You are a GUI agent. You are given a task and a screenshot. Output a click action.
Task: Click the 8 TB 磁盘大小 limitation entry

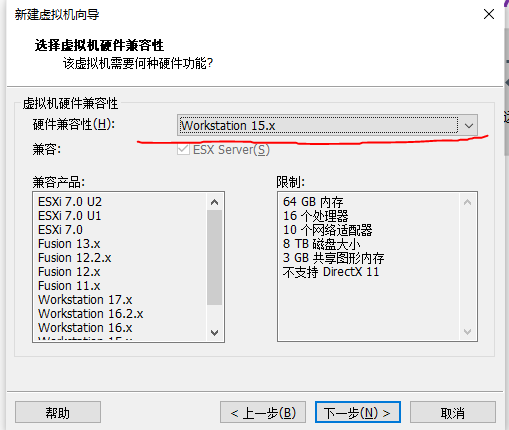[321, 244]
